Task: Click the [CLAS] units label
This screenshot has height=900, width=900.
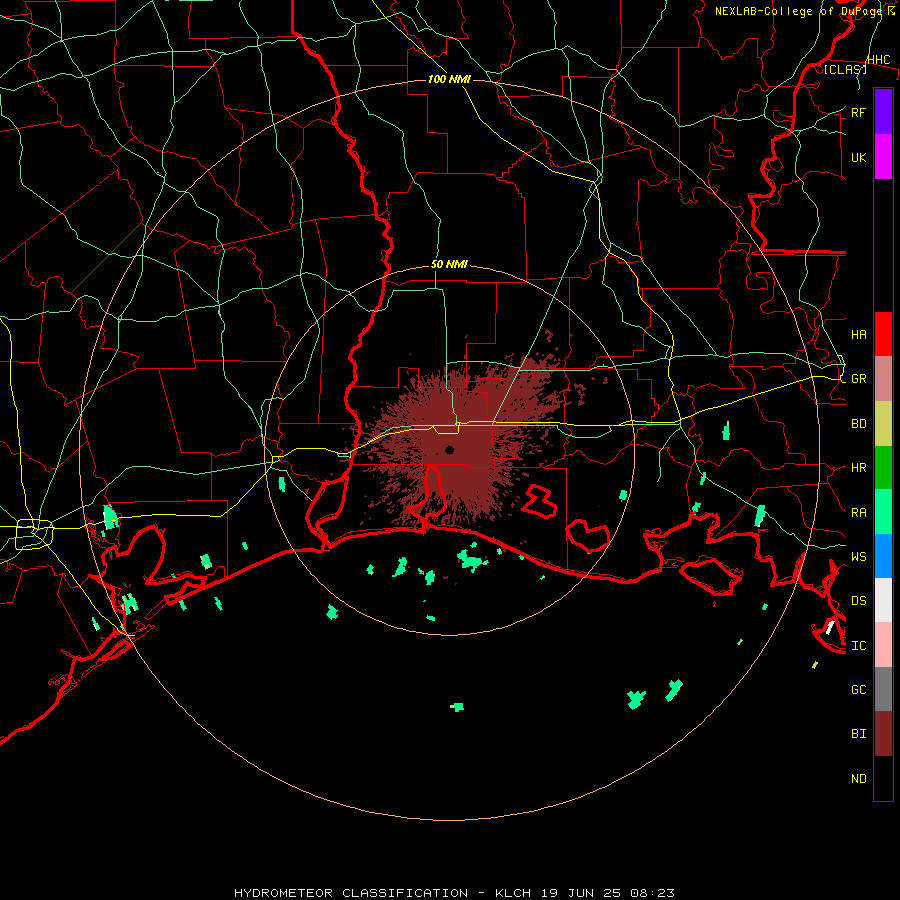Action: pos(845,69)
